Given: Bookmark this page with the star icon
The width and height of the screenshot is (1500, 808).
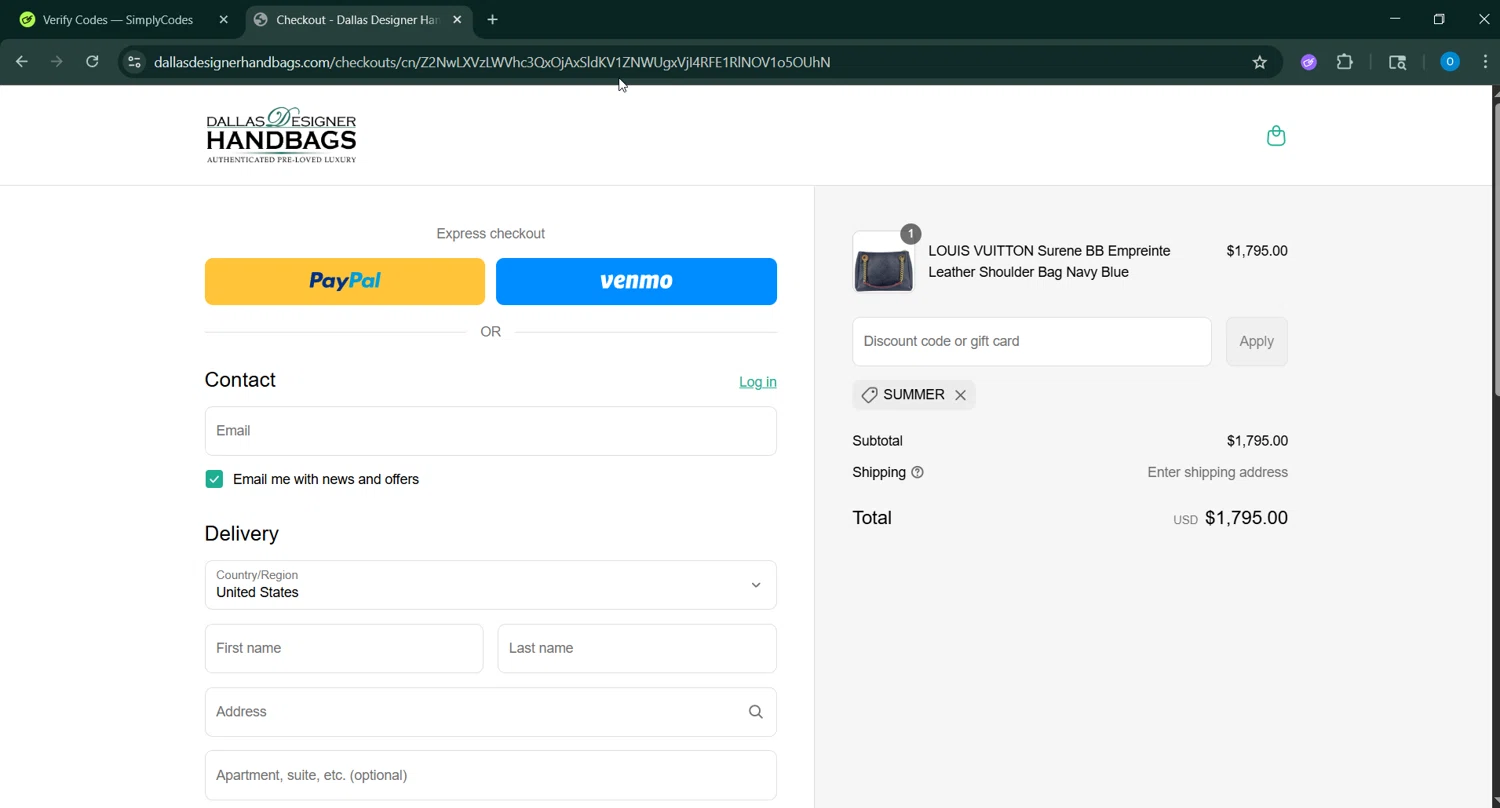Looking at the screenshot, I should [1260, 62].
